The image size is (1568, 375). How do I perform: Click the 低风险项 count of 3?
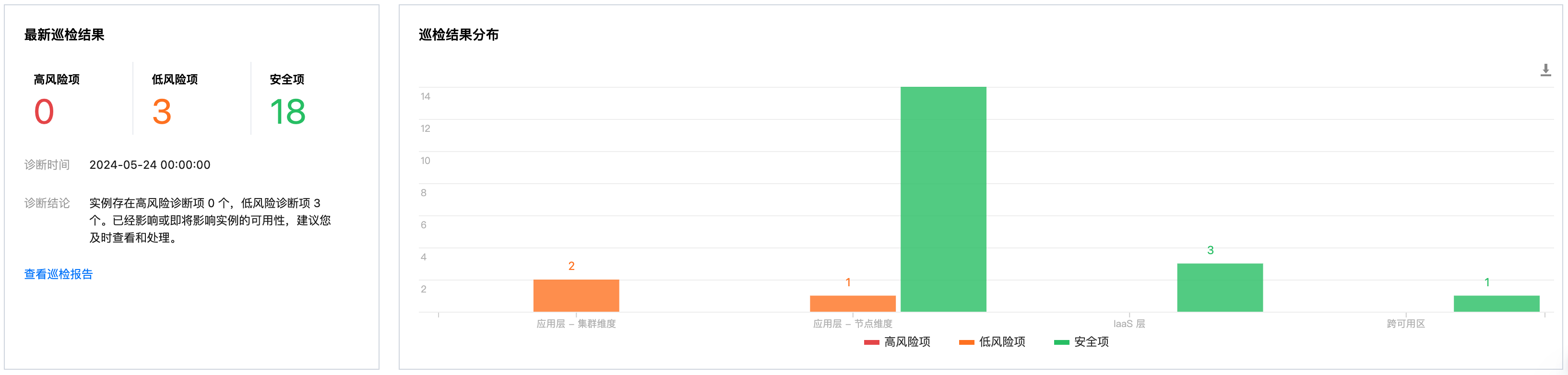pos(162,112)
